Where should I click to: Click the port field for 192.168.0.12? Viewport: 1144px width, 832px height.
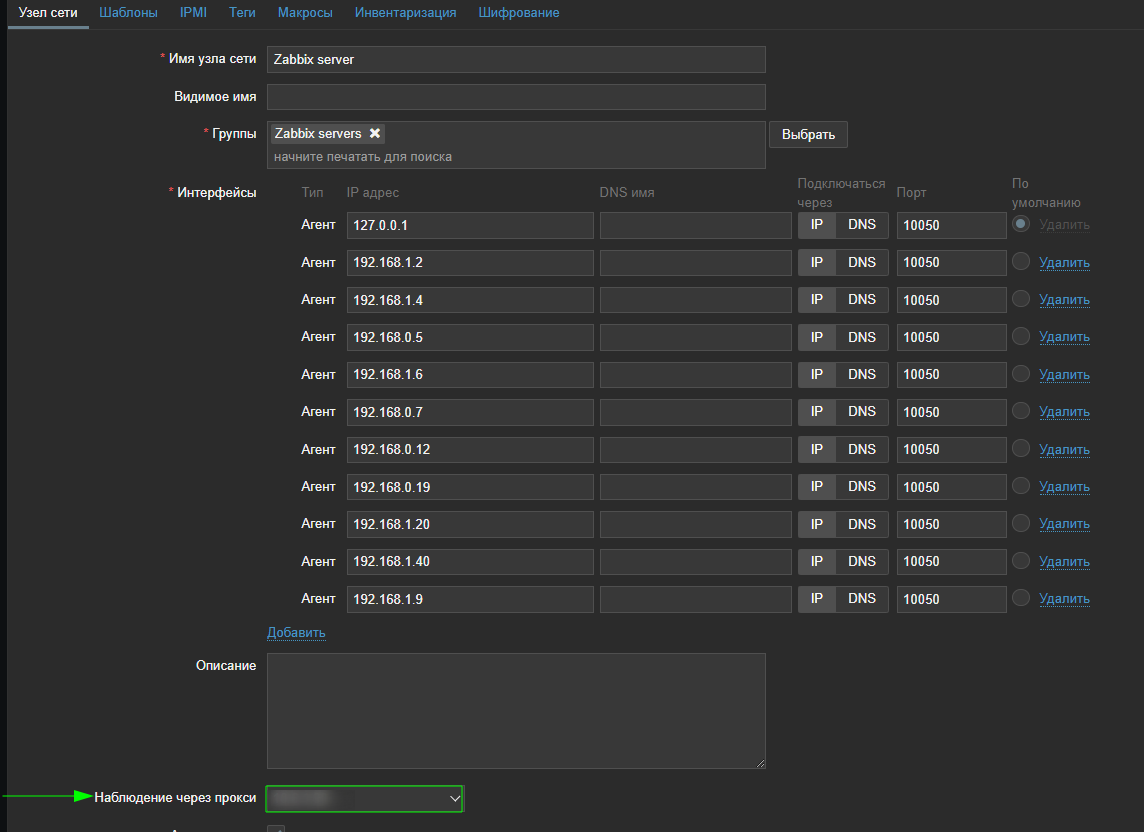point(951,450)
